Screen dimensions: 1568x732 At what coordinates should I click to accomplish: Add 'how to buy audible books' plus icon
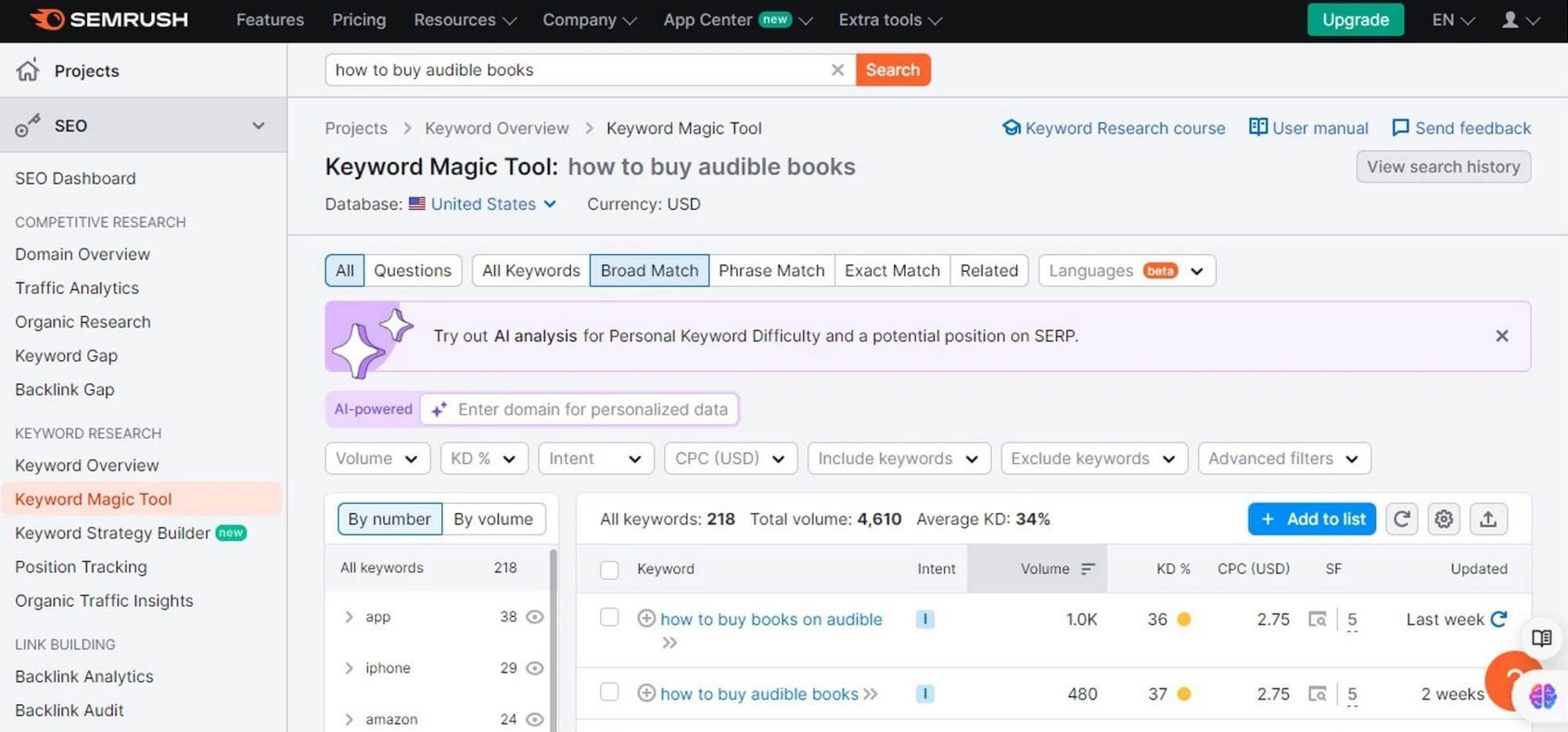pyautogui.click(x=646, y=693)
